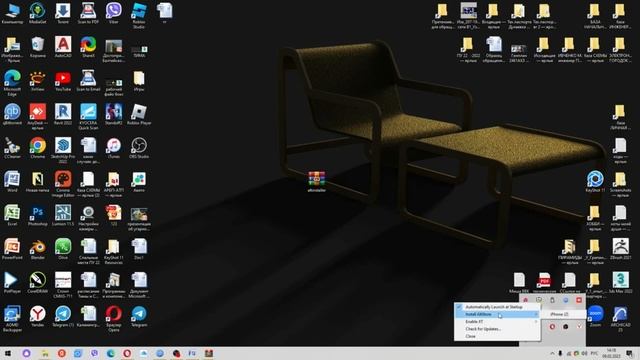This screenshot has height=360, width=640.
Task: Select the Yandex browser desktop icon
Action: [38, 317]
